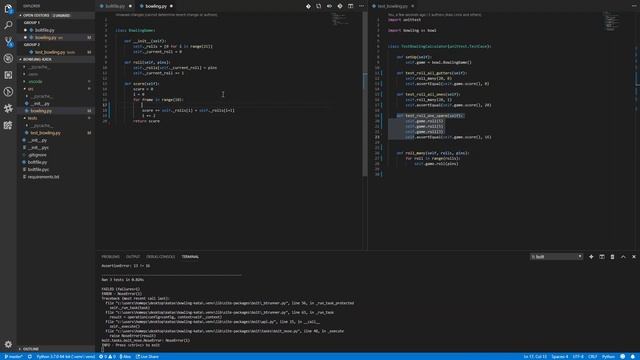Close the test_bowling.py editor tab
The height and width of the screenshot is (360, 640).
click(413, 6)
